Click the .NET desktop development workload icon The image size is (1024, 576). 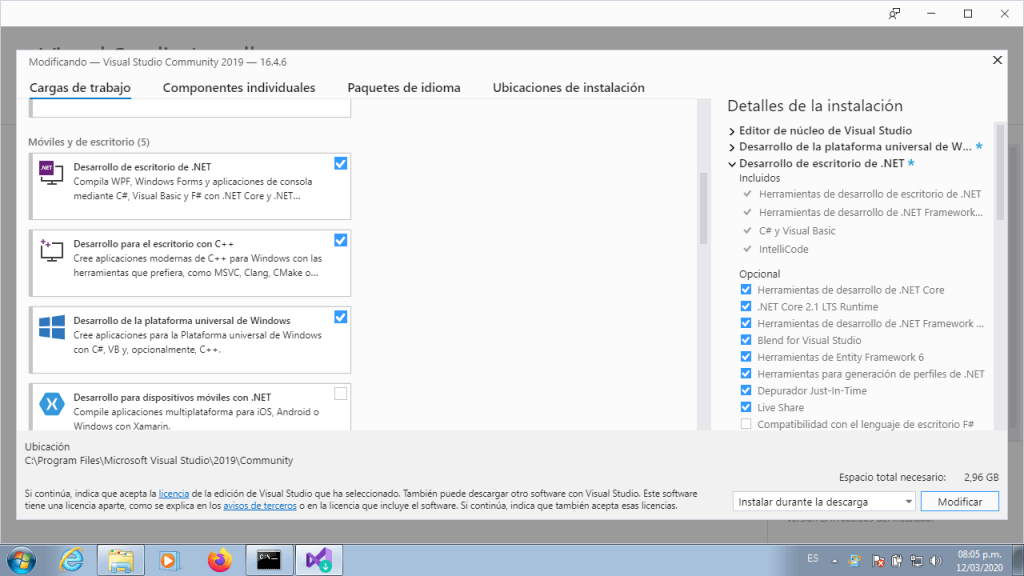click(51, 172)
